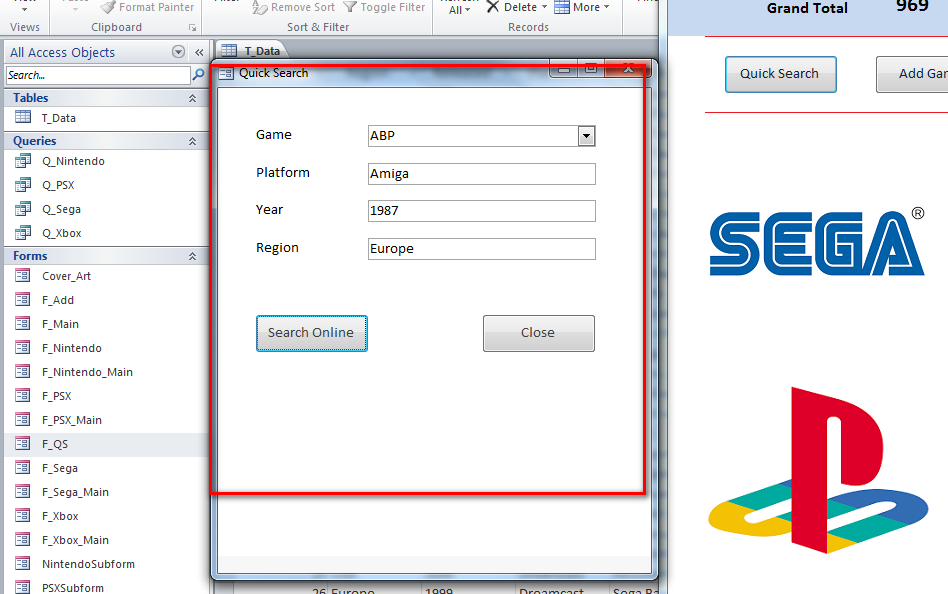The width and height of the screenshot is (948, 594).
Task: Open the Clipboard group dialog launcher
Action: point(192,28)
